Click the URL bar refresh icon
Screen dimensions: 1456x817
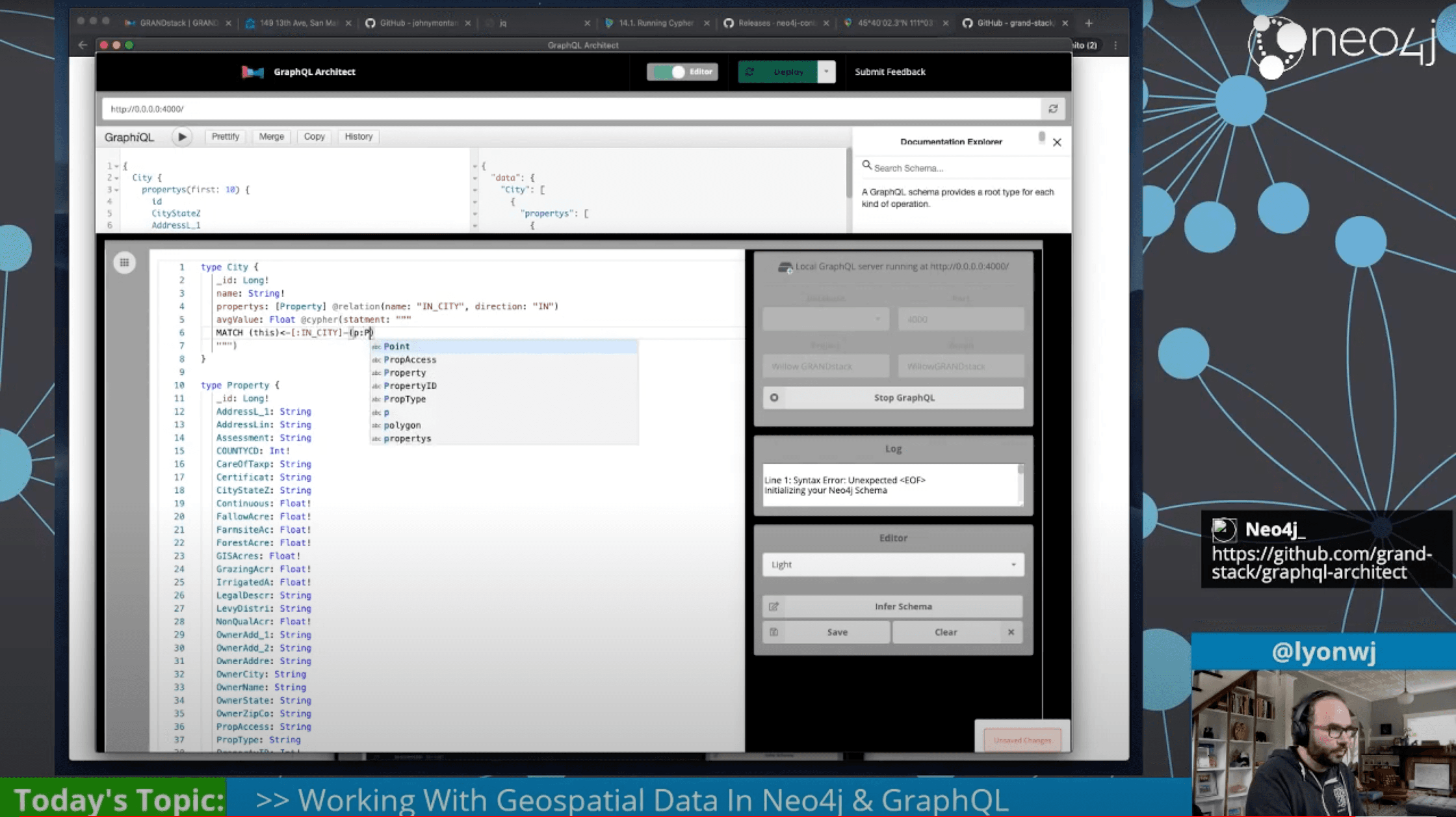pos(1053,108)
